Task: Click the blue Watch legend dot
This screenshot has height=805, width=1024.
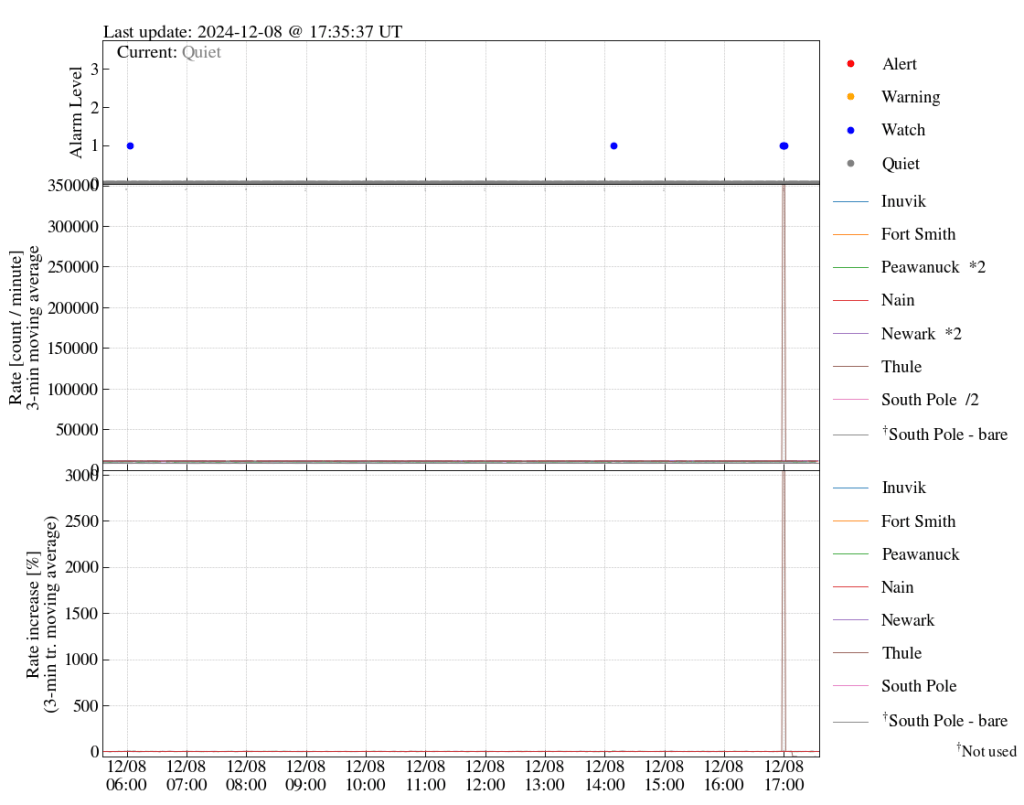Action: pos(850,130)
